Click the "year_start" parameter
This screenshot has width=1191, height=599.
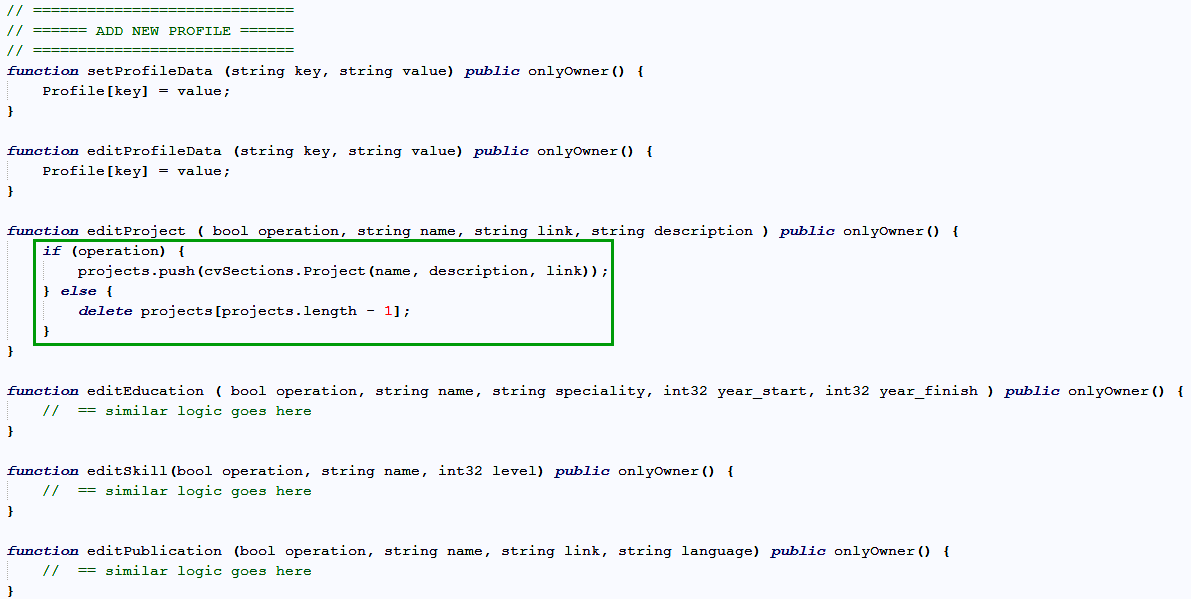[762, 391]
